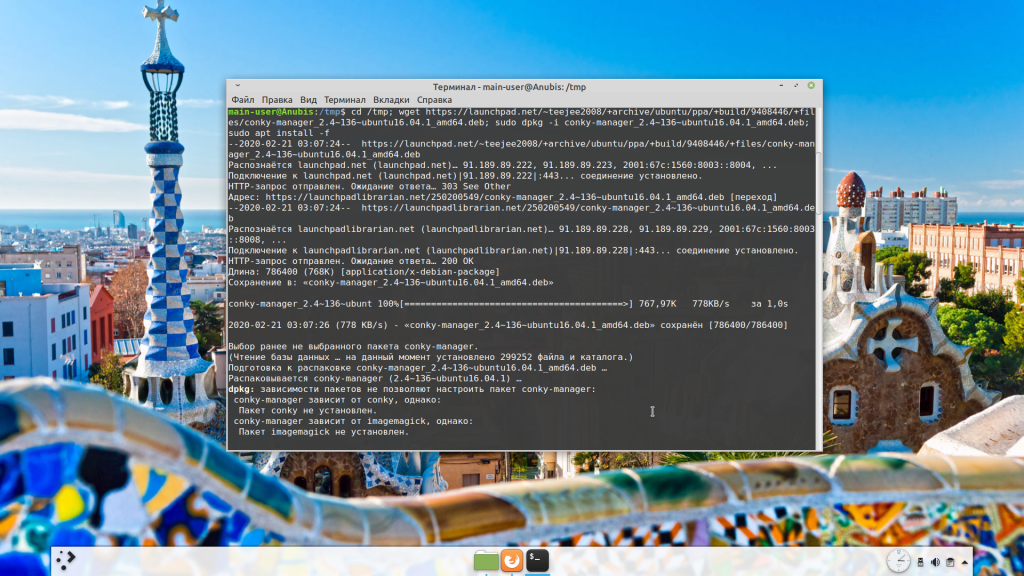
Task: Open the Справка menu
Action: (x=434, y=100)
